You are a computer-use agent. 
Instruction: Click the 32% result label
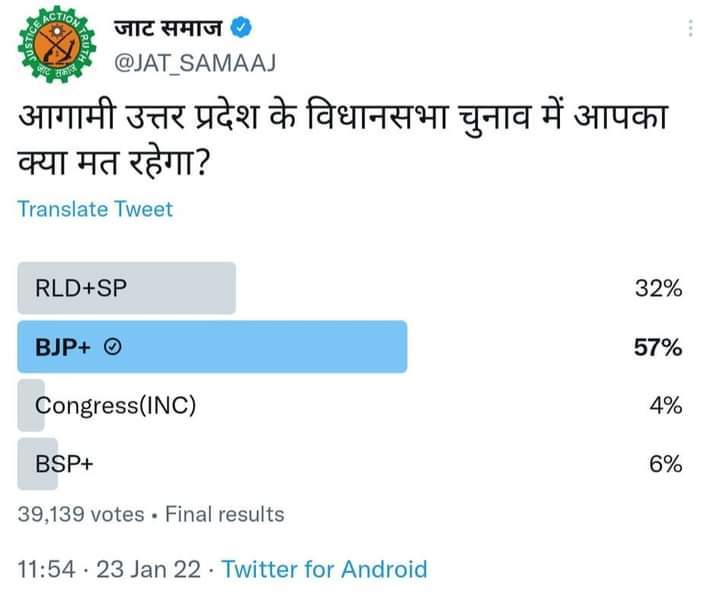tap(658, 288)
